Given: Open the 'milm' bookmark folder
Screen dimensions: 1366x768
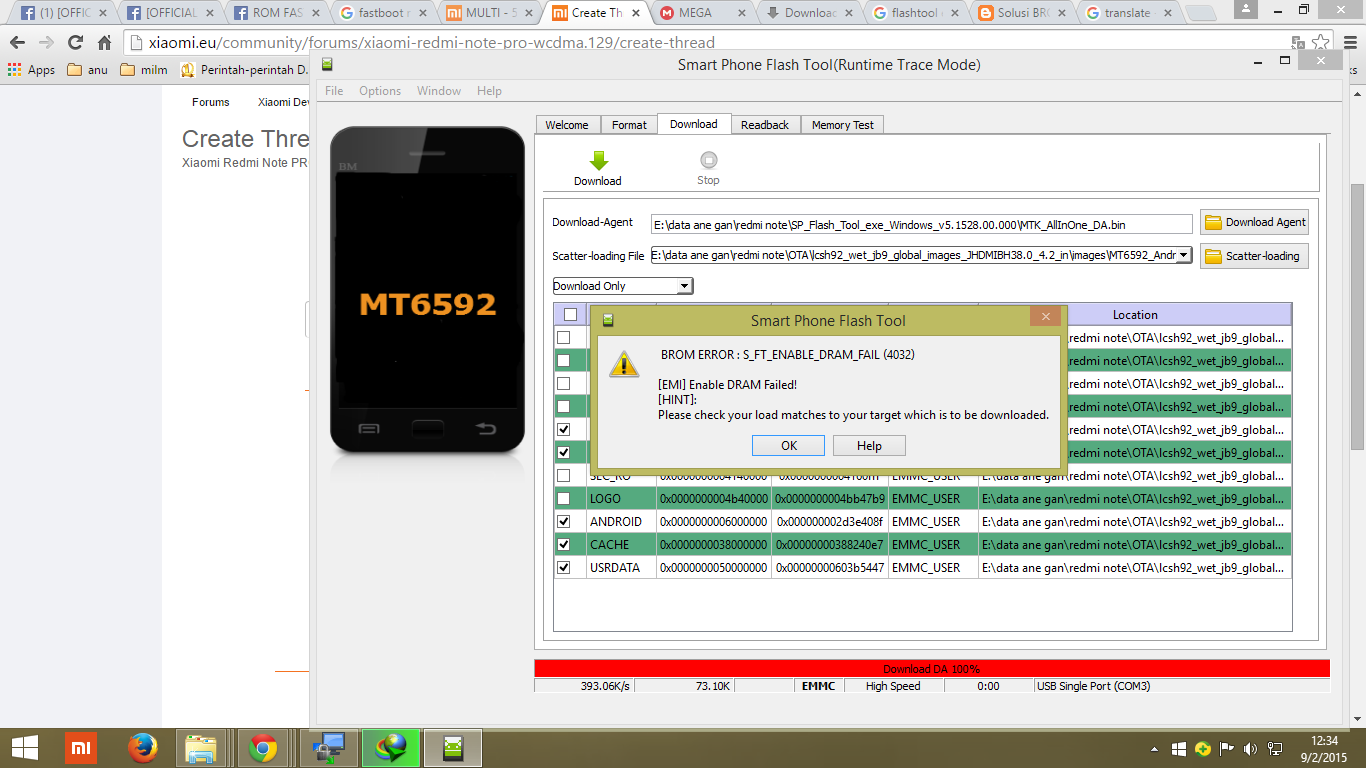Looking at the screenshot, I should coord(143,70).
